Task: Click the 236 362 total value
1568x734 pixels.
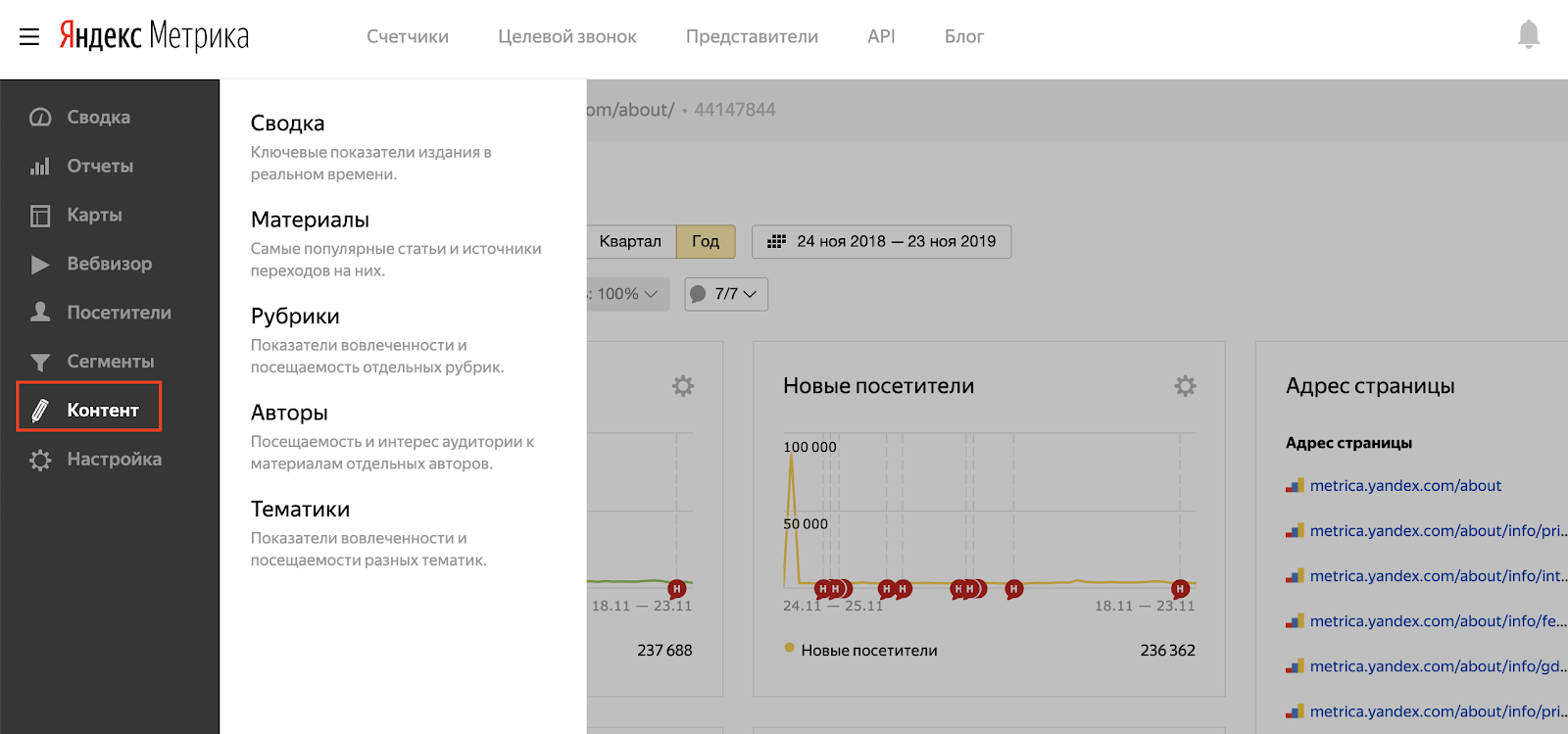Action: (1167, 651)
